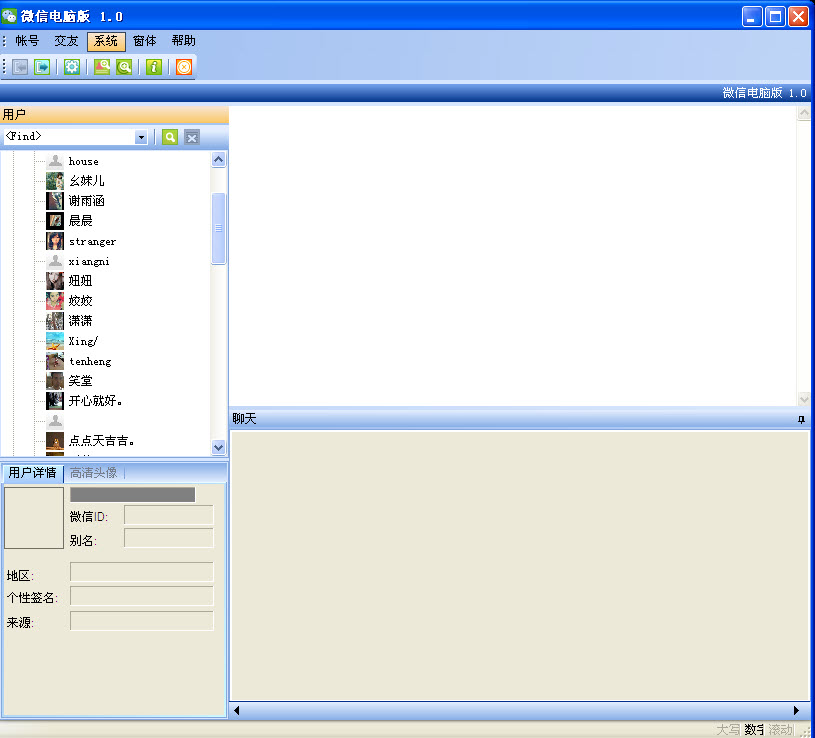Screen dimensions: 815x738
Task: Click the 聊天 message input area
Action: (x=519, y=565)
